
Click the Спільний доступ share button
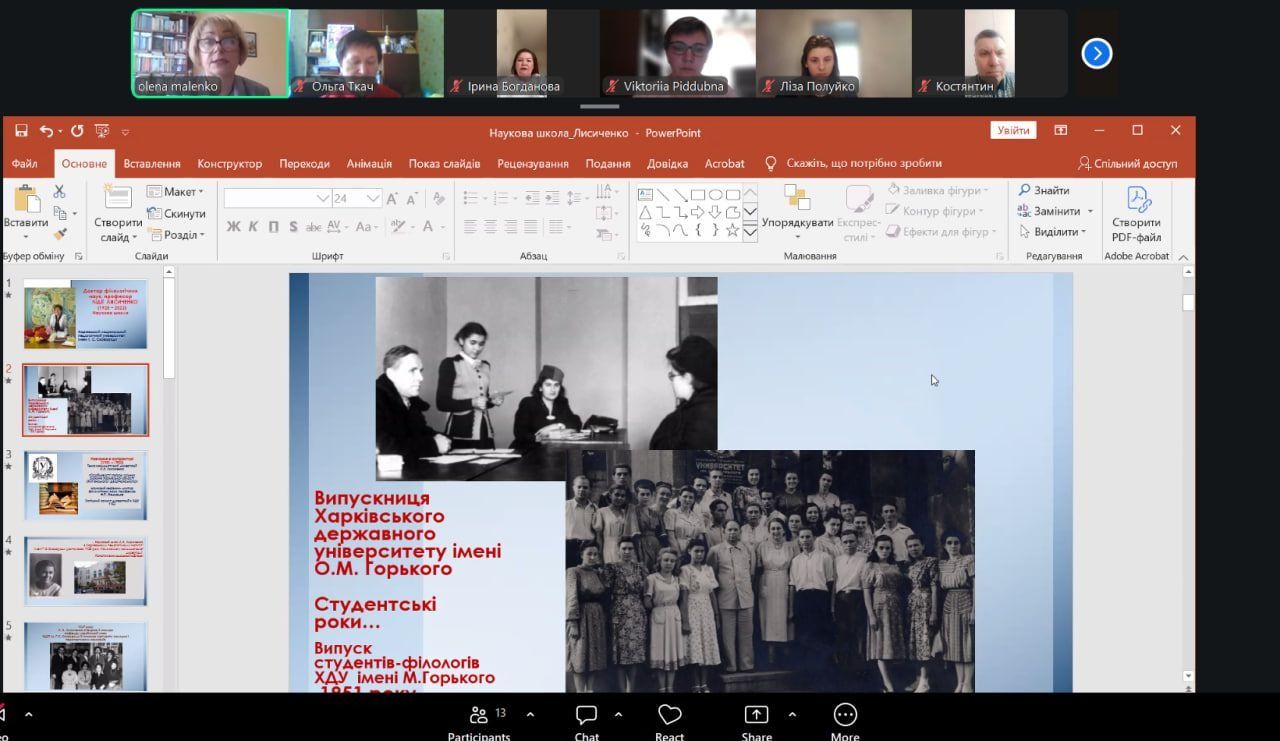pyautogui.click(x=1127, y=164)
